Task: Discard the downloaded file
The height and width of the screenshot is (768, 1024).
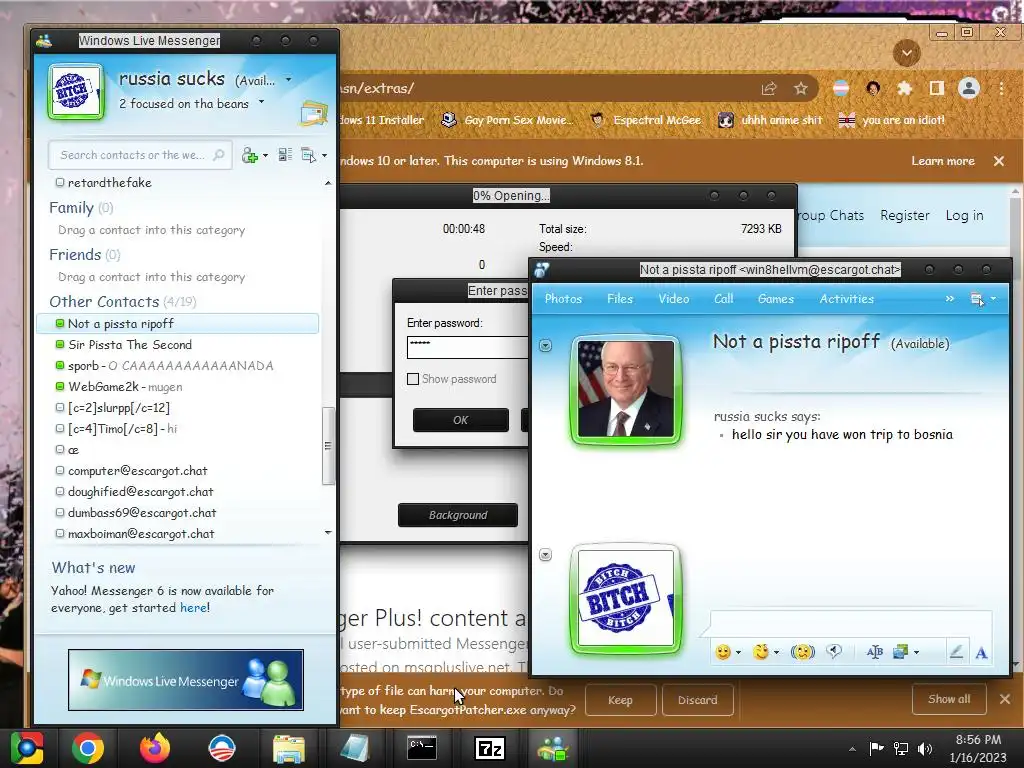Action: pyautogui.click(x=697, y=700)
